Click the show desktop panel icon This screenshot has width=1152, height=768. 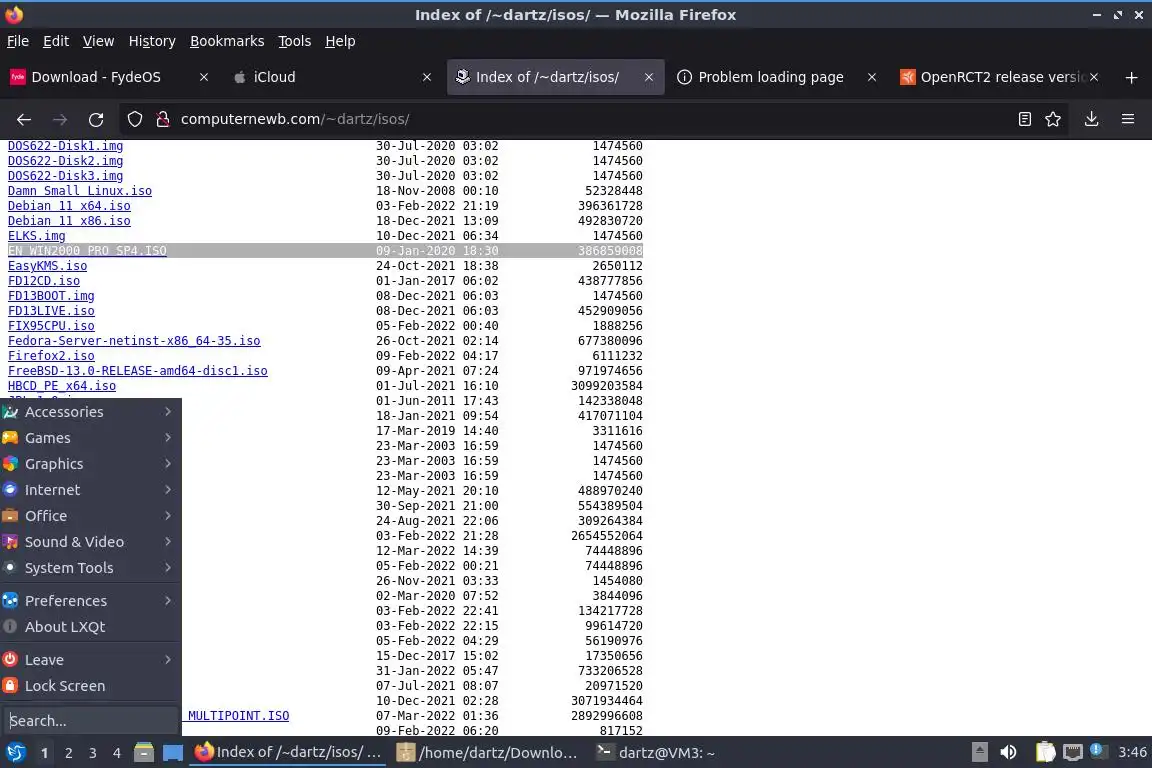pos(173,753)
